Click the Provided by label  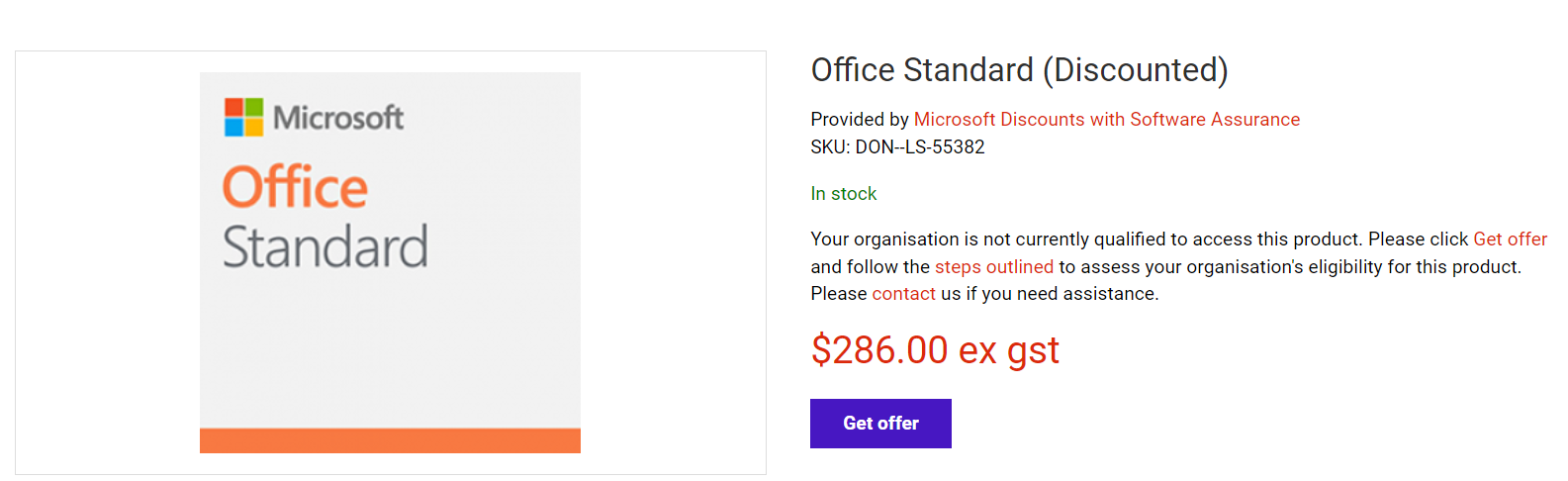[x=859, y=120]
